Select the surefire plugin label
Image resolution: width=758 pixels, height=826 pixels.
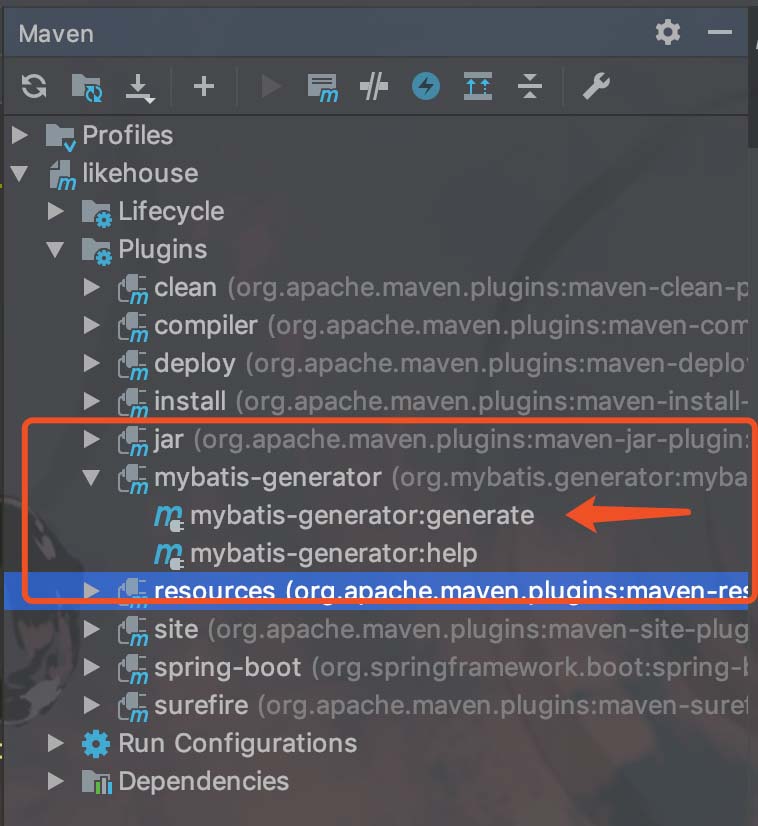pyautogui.click(x=201, y=705)
